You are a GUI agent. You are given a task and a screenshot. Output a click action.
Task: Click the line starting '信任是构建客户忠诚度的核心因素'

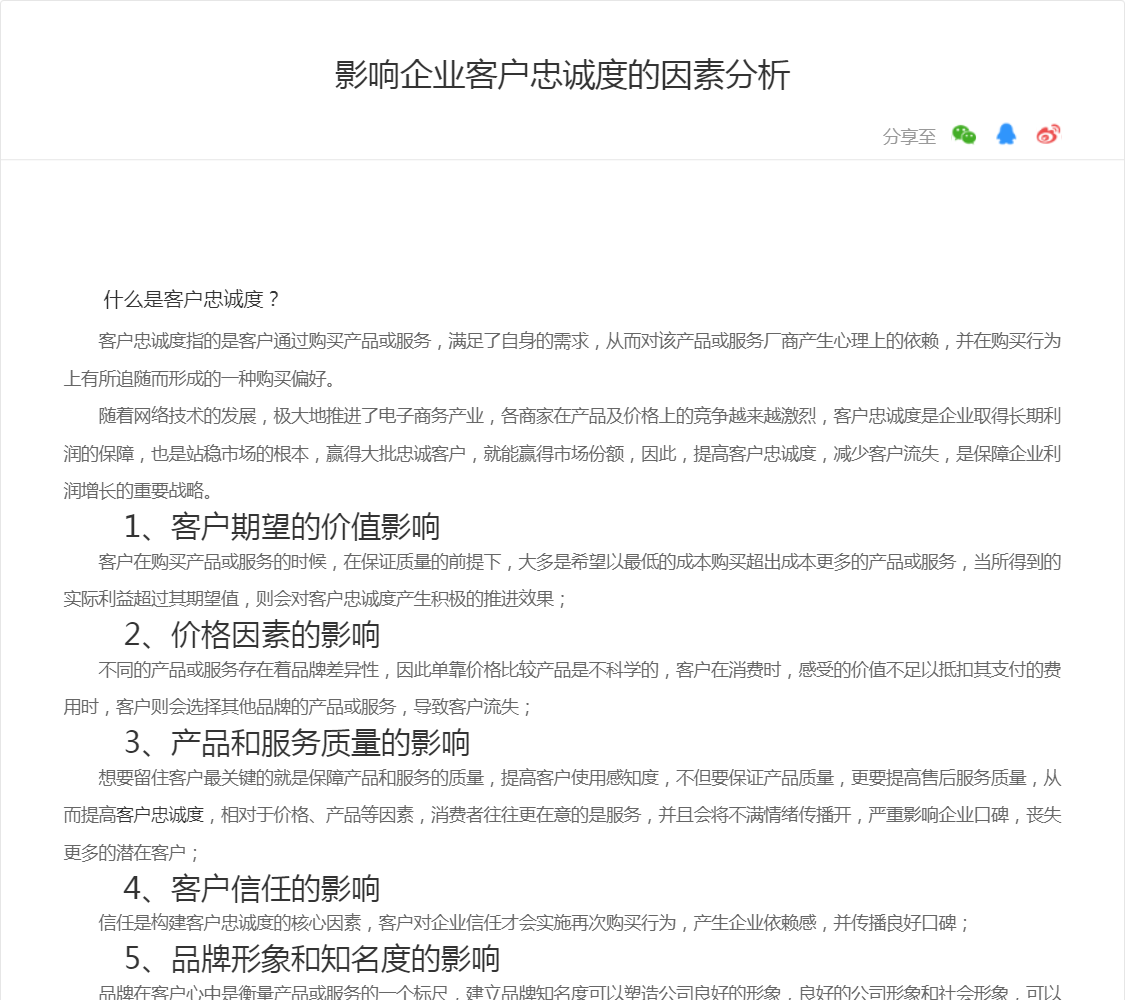tap(535, 923)
